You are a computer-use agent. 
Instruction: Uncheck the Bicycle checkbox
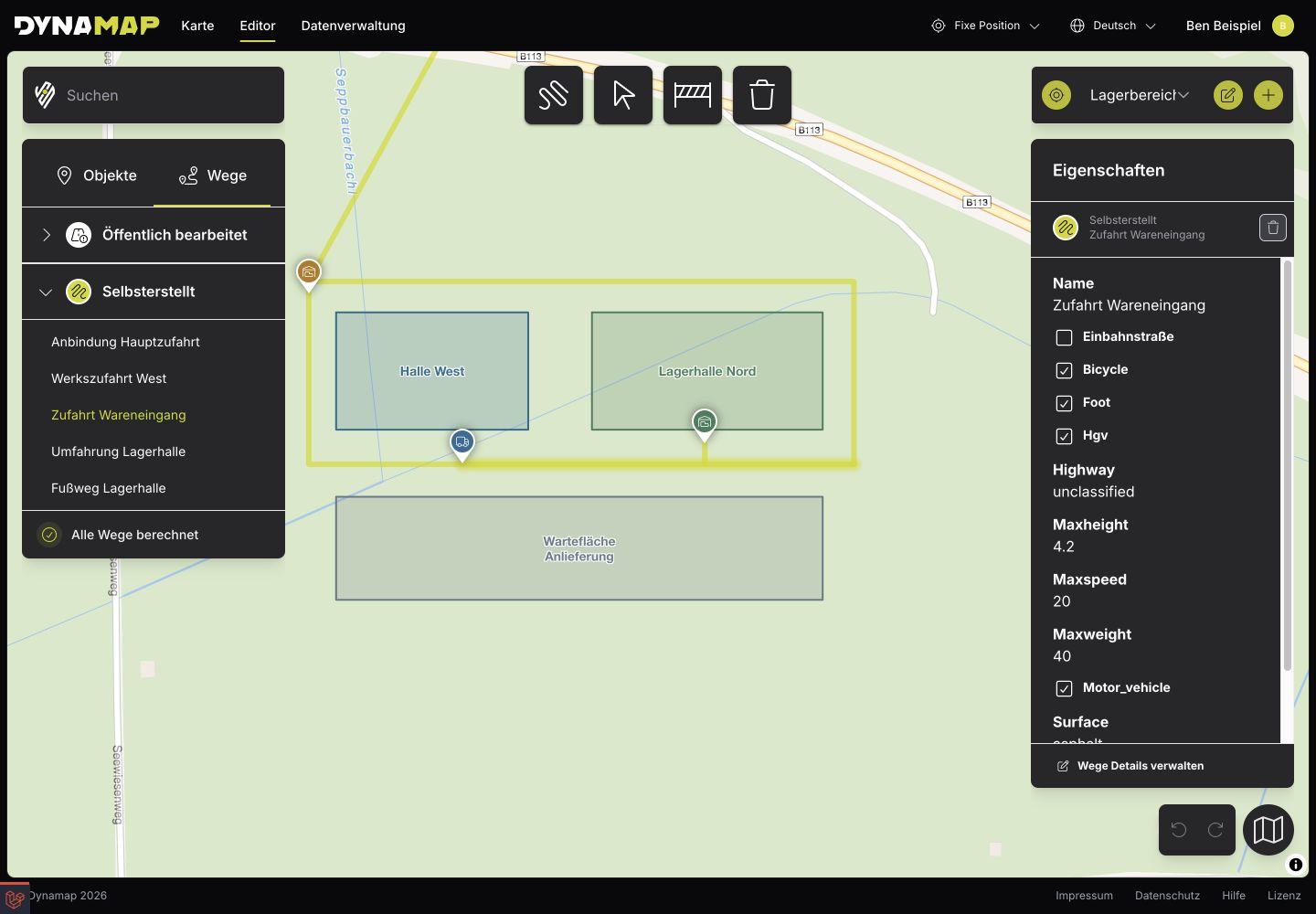pos(1064,370)
